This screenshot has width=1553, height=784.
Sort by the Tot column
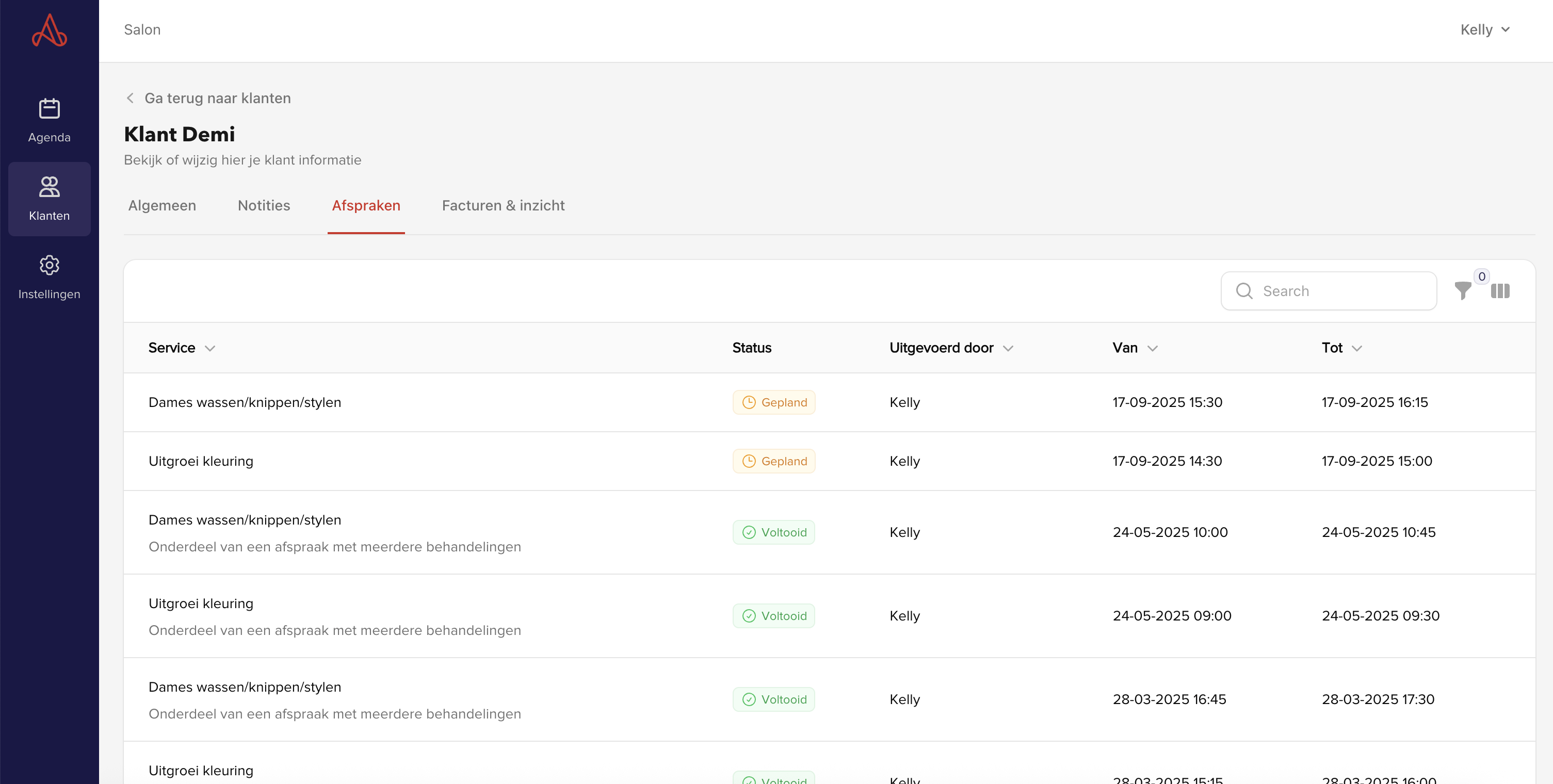1341,348
